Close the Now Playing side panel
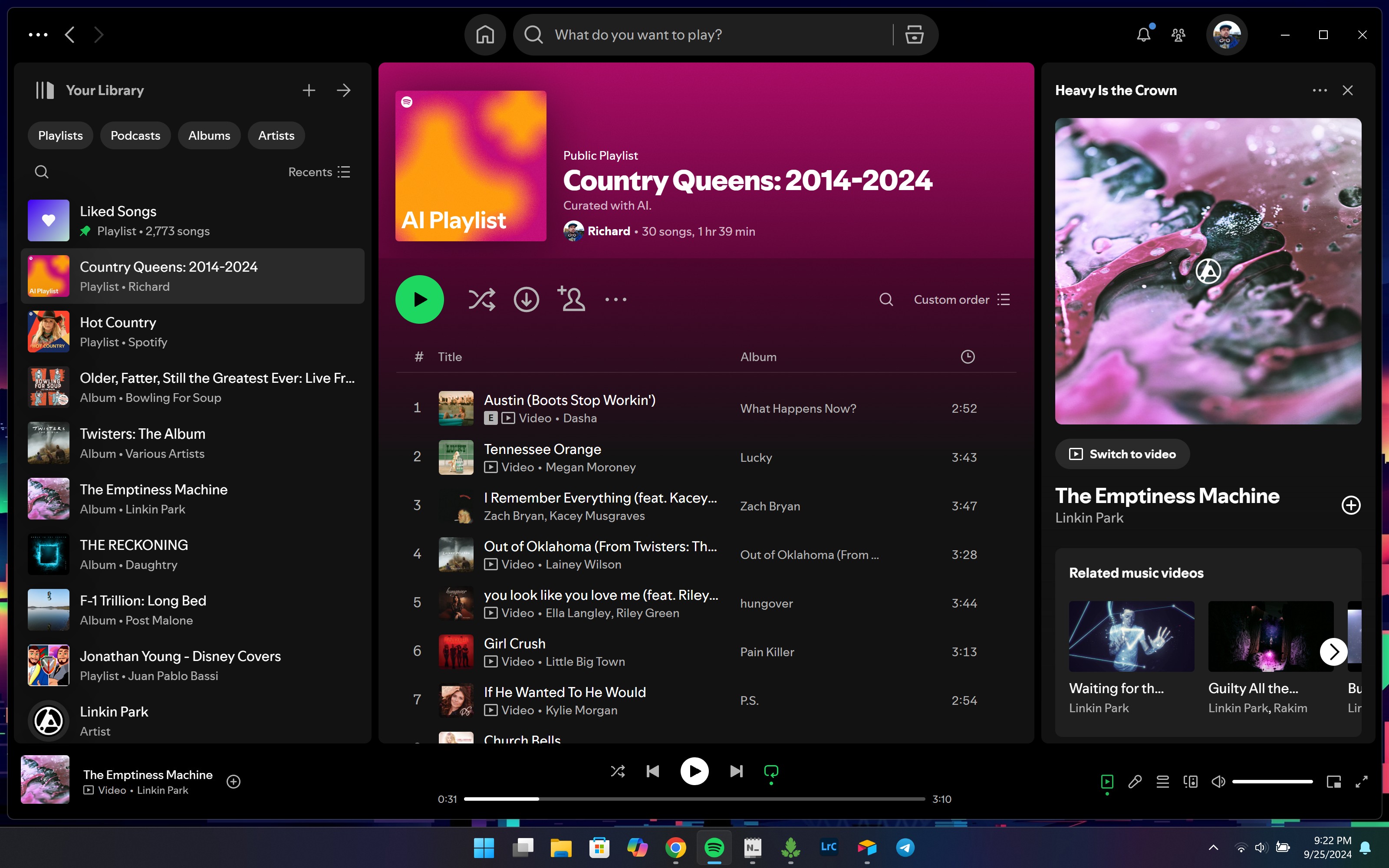1389x868 pixels. pyautogui.click(x=1348, y=90)
